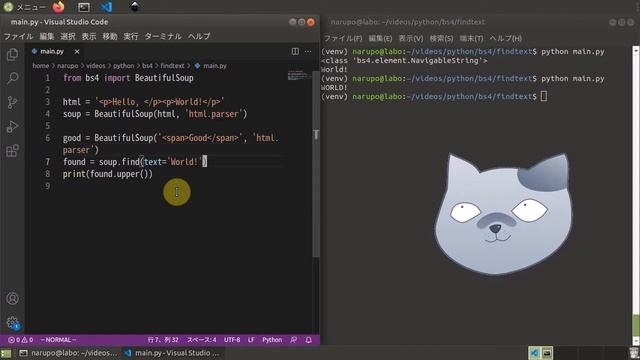Open the Accounts menu in the activity bar

click(x=13, y=298)
